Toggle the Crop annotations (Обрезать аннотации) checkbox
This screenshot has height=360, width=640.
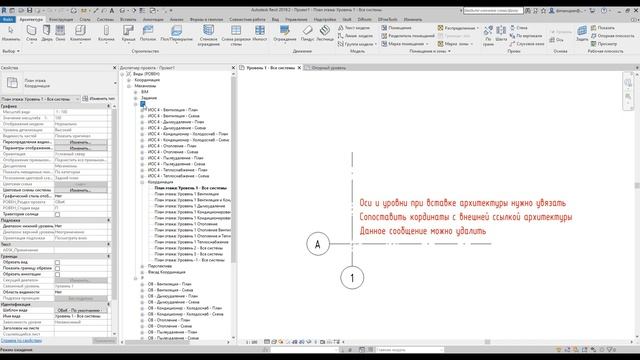click(x=58, y=274)
